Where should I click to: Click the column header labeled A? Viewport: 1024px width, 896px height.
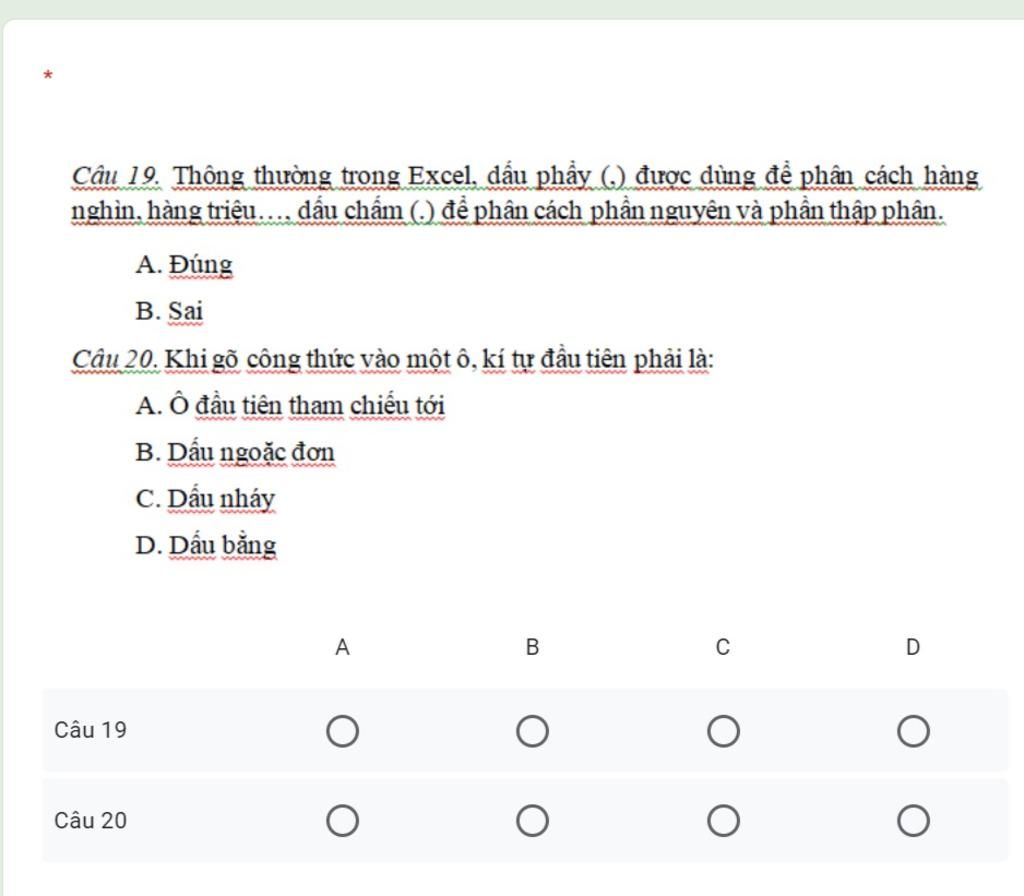342,648
